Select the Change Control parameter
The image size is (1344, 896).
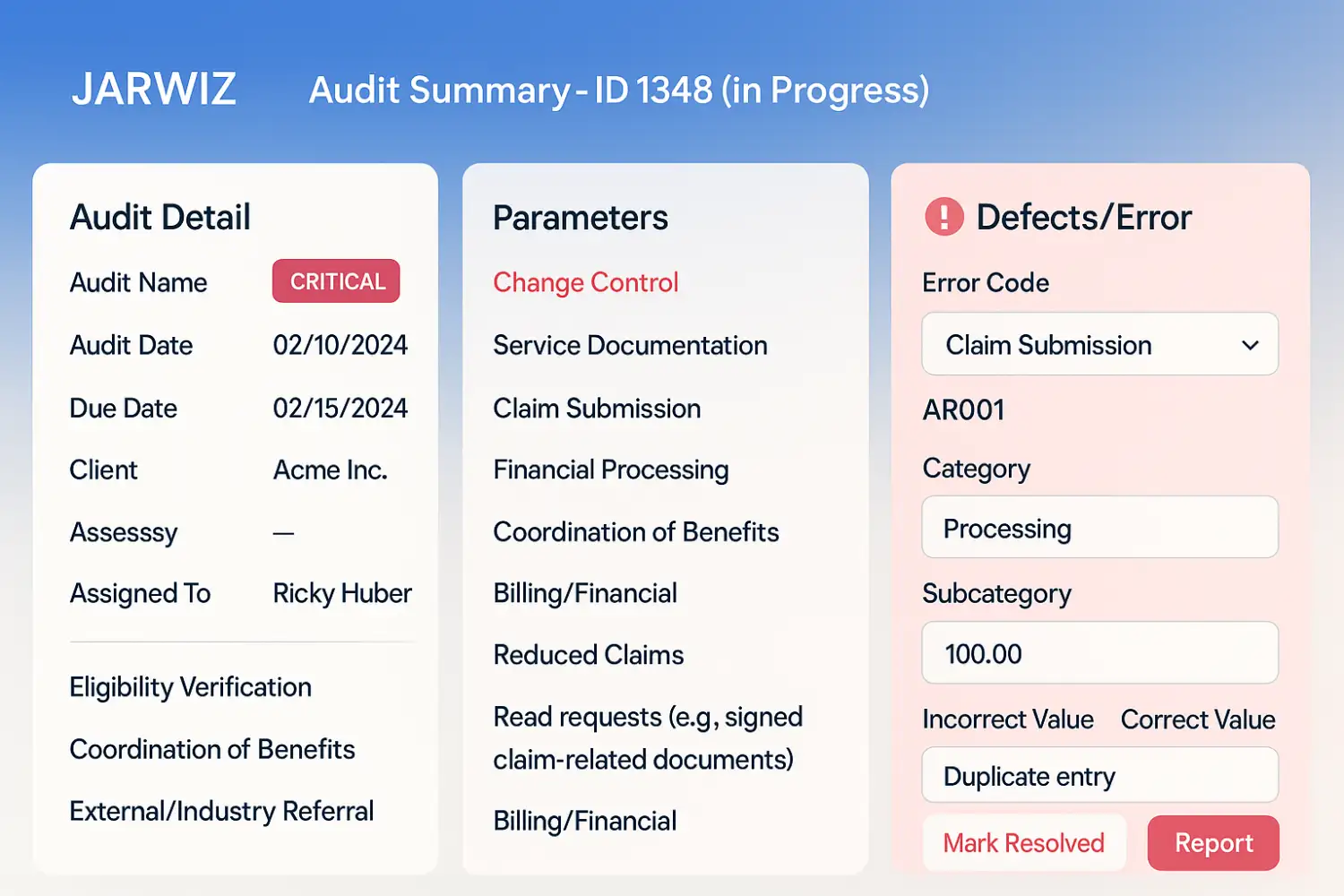586,282
